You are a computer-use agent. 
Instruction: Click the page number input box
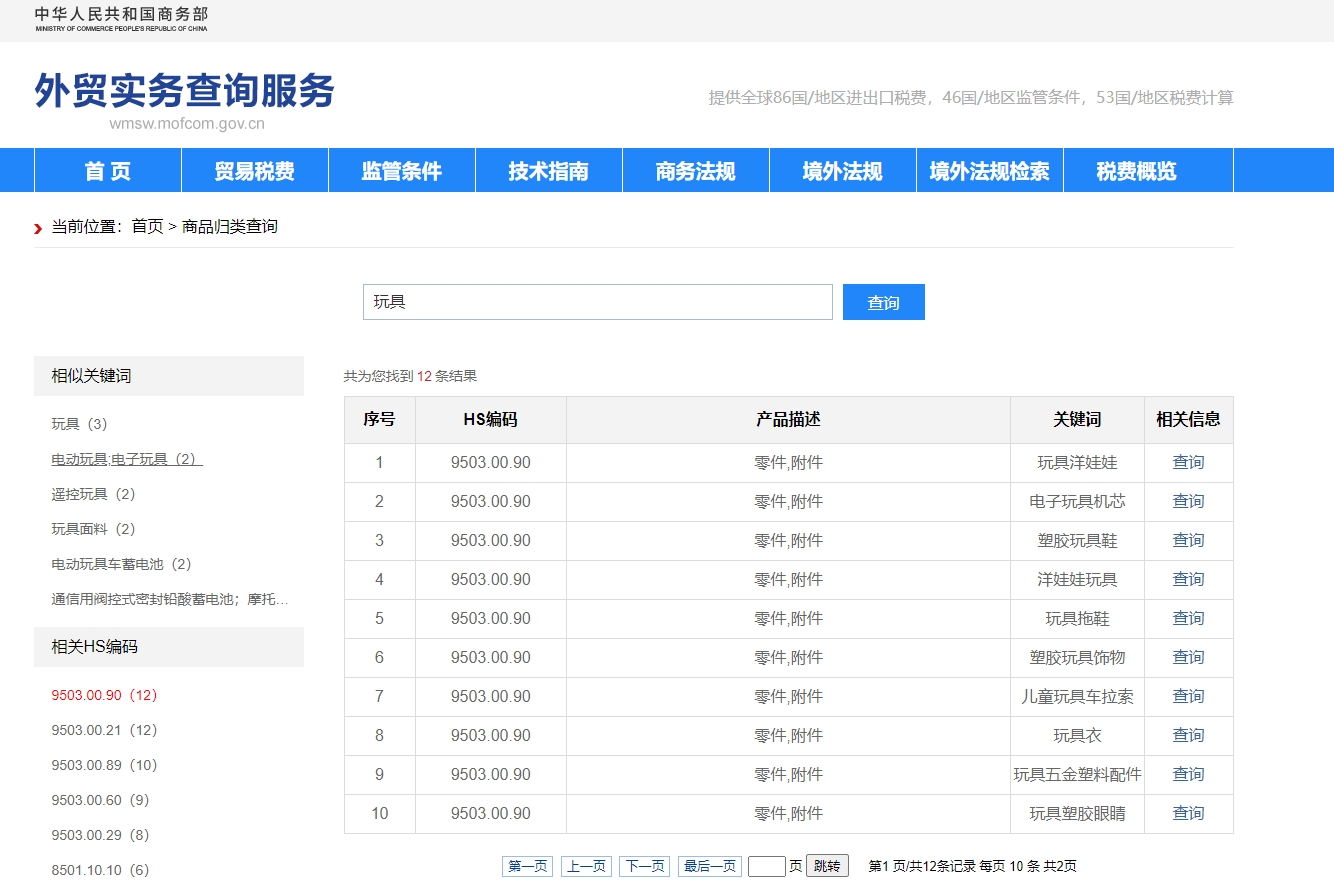coord(768,865)
